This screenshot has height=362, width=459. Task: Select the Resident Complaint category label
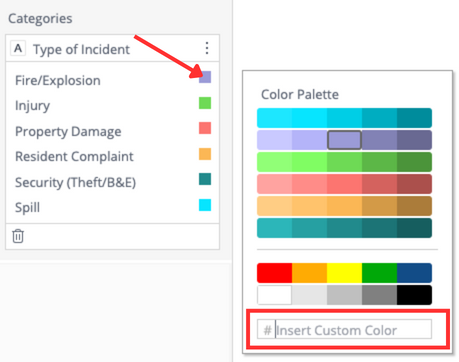click(x=74, y=156)
